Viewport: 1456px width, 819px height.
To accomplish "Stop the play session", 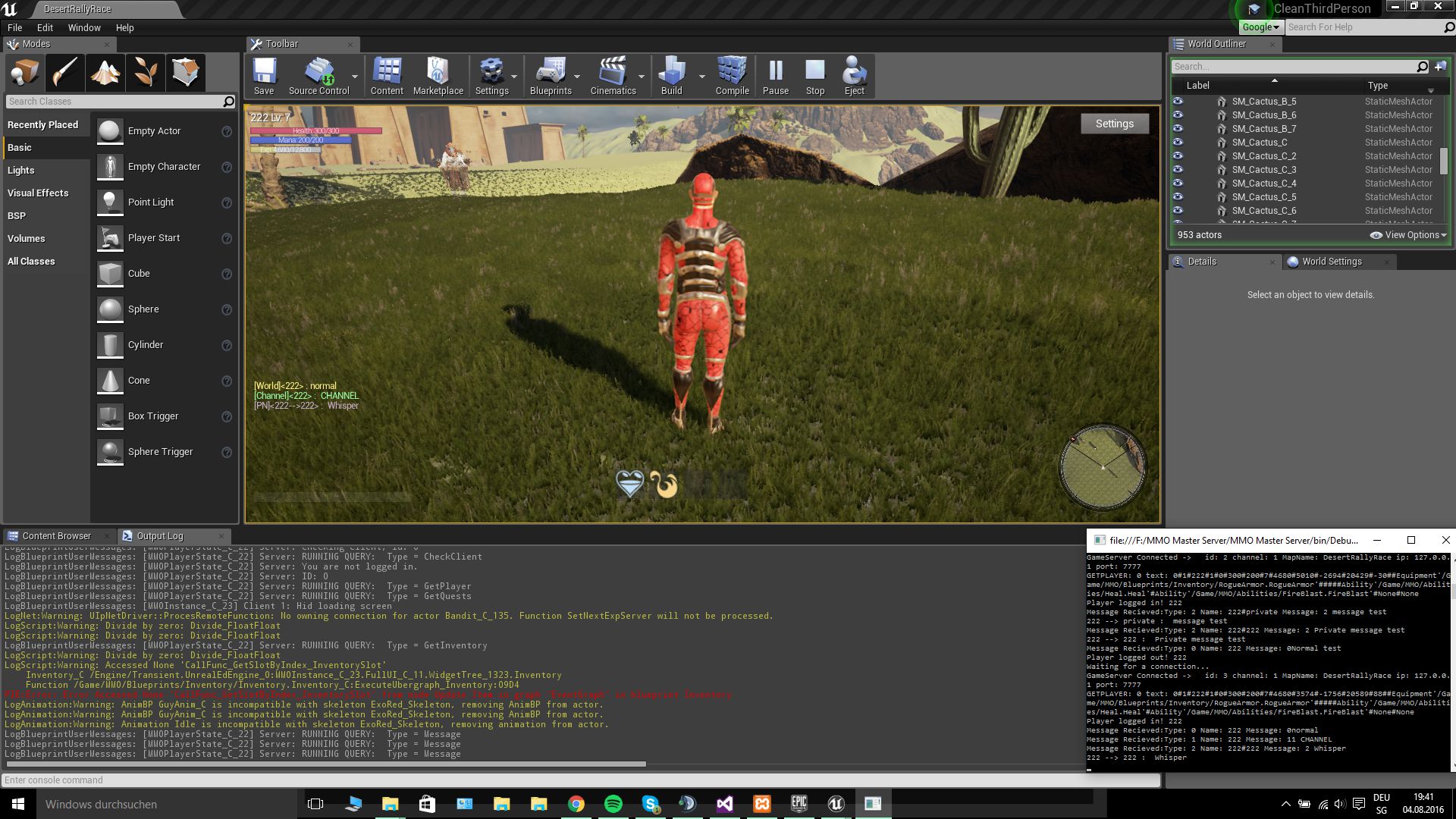I will pyautogui.click(x=815, y=75).
